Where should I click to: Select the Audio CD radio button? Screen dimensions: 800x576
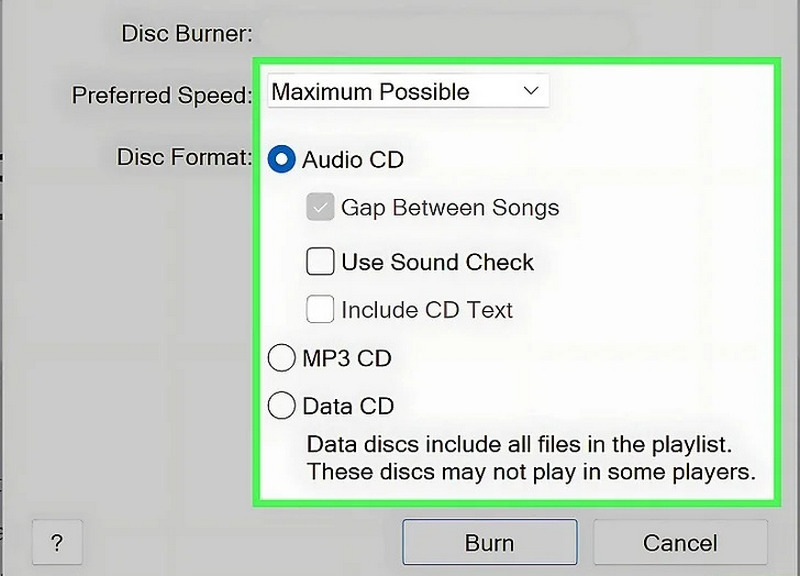pos(283,158)
